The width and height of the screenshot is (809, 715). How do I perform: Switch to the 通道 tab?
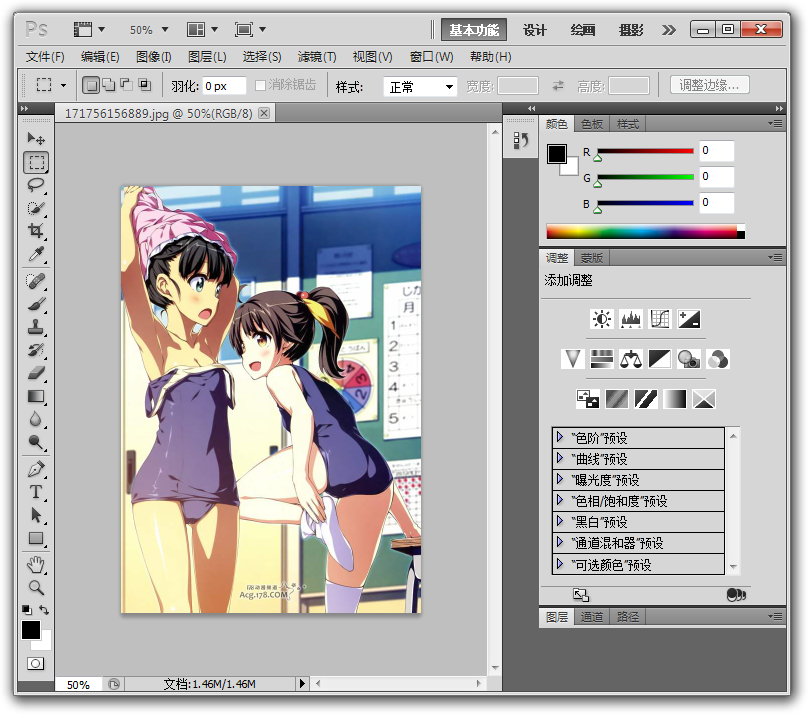pyautogui.click(x=592, y=616)
